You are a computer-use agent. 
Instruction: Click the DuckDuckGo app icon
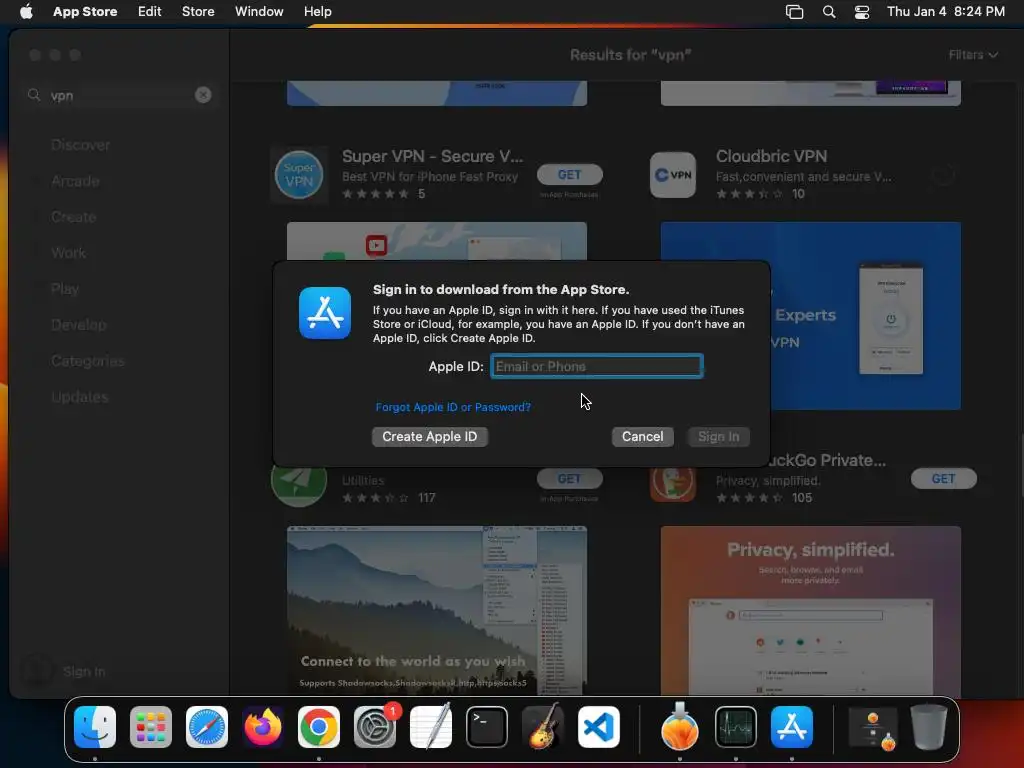click(673, 485)
